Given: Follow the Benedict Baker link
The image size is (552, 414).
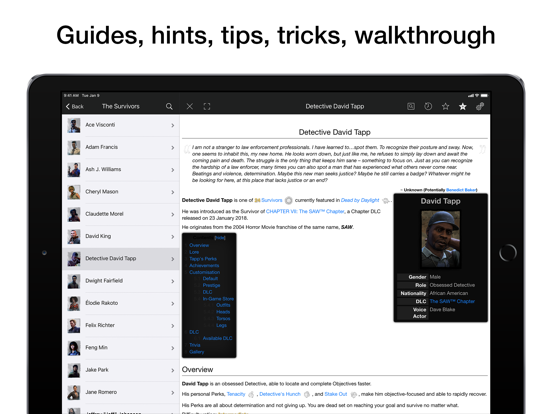Looking at the screenshot, I should click(x=461, y=190).
